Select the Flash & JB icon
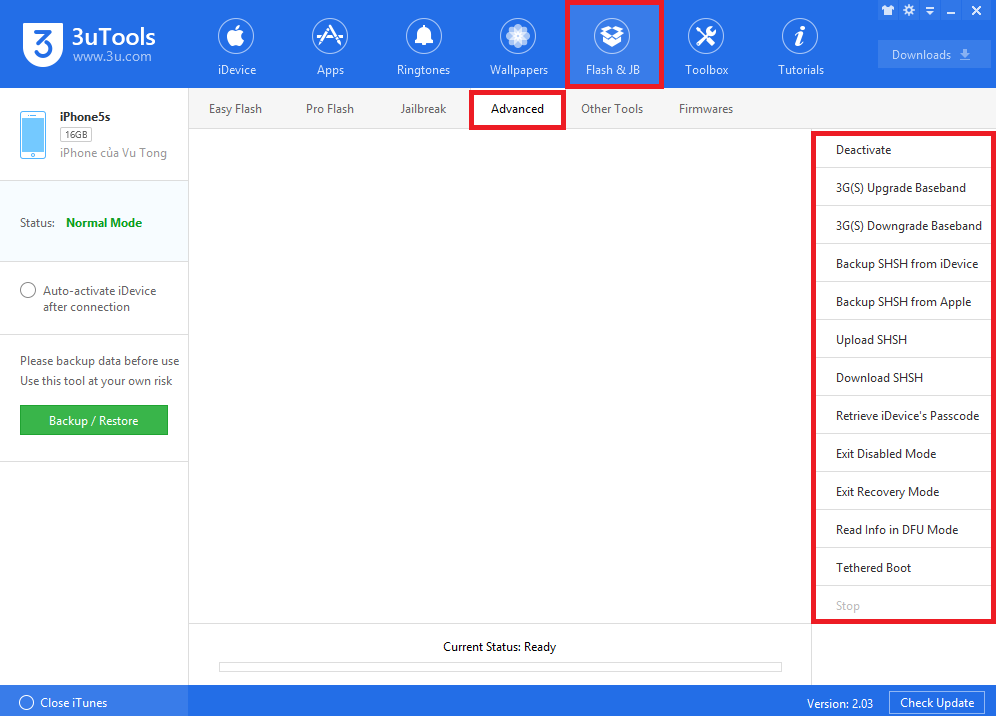996x716 pixels. tap(612, 36)
